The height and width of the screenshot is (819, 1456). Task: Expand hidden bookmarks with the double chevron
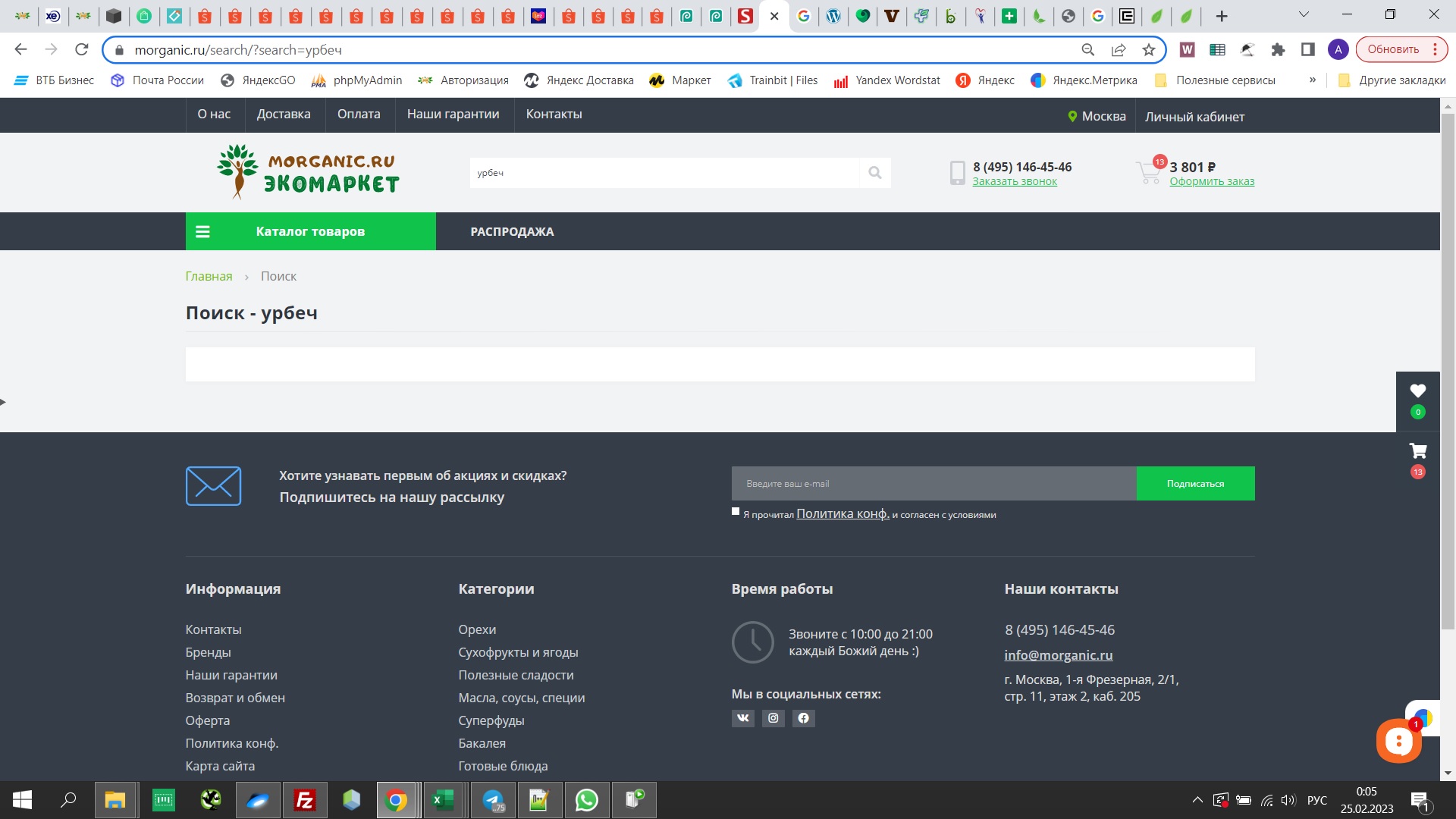(x=1312, y=80)
